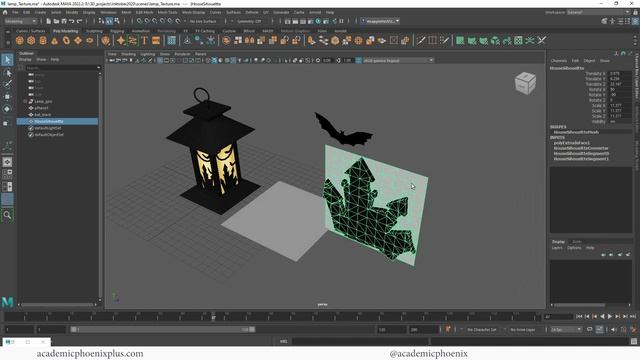Open the Outliner Display menu
Image resolution: width=640 pixels, height=360 pixels.
(x=25, y=60)
